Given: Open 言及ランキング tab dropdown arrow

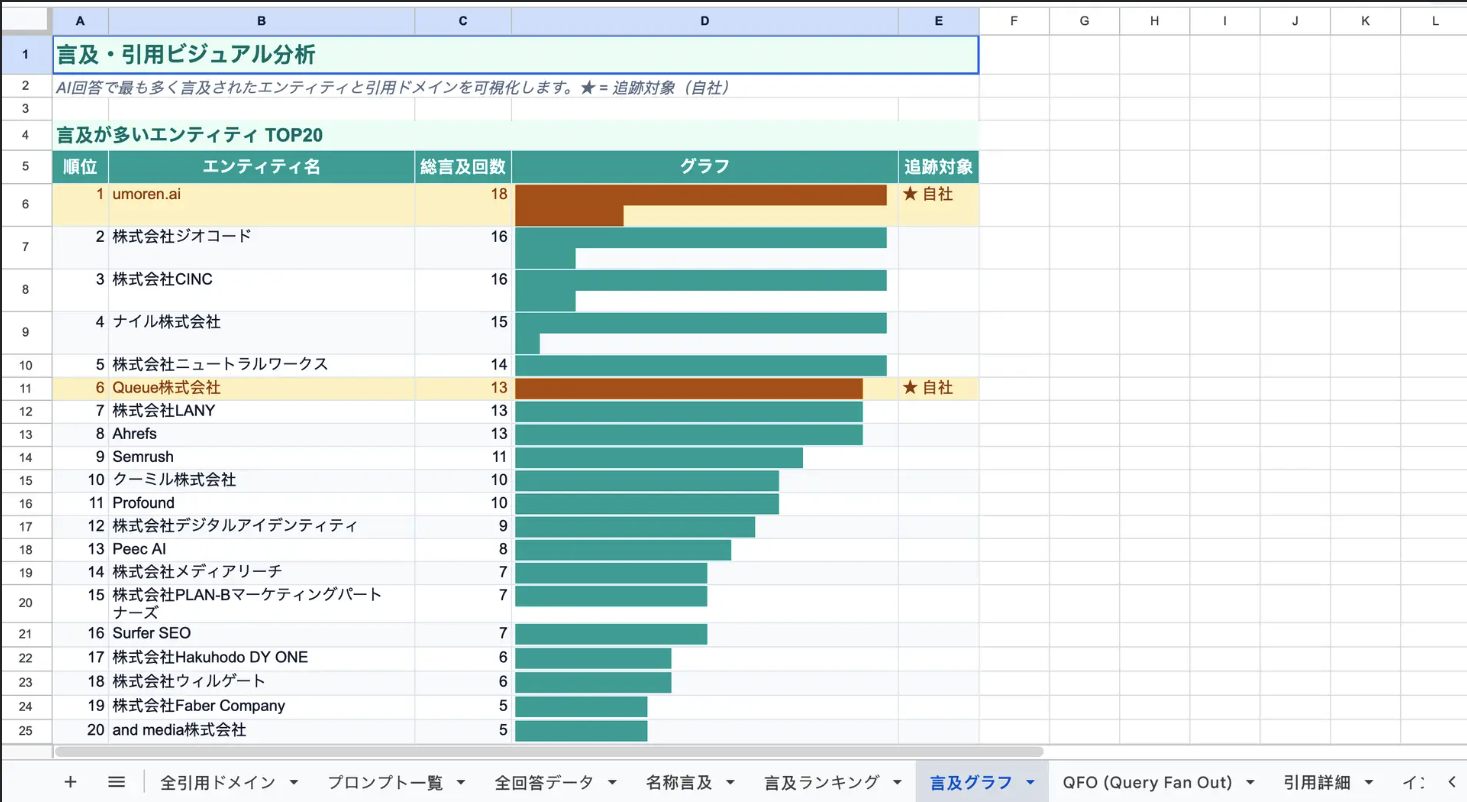Looking at the screenshot, I should click(898, 783).
